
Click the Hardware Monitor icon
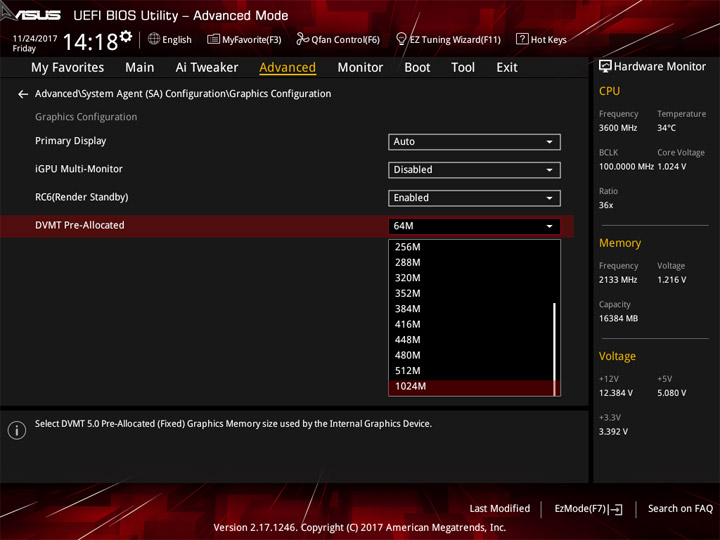pyautogui.click(x=605, y=67)
